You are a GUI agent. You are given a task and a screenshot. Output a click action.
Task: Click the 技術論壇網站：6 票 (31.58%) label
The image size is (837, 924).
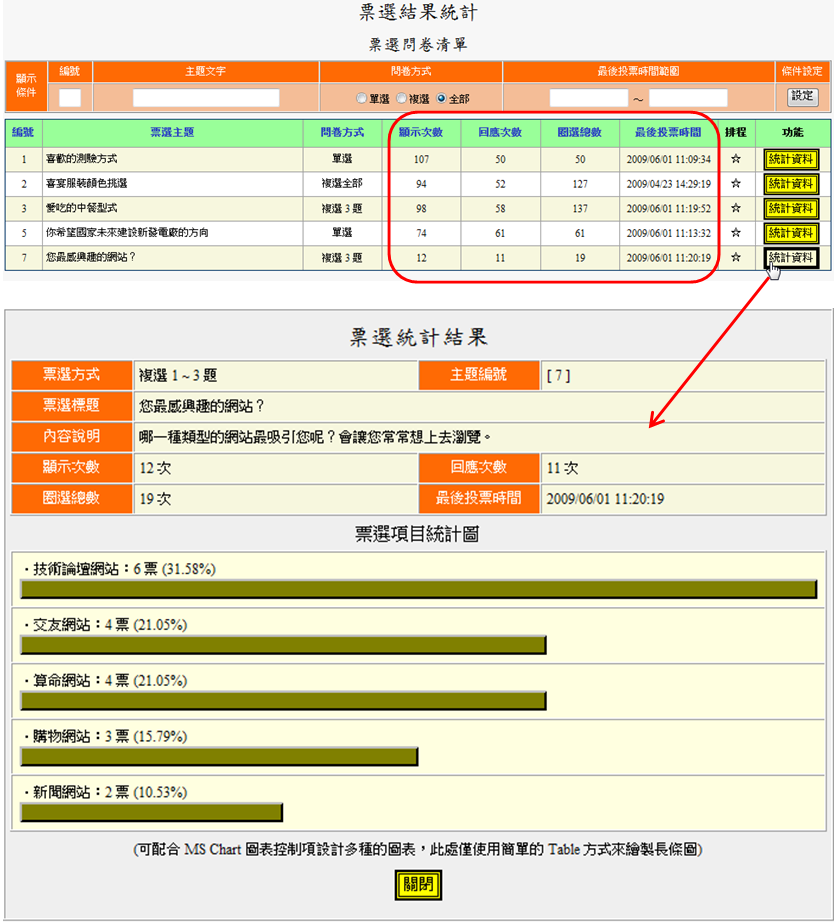point(124,569)
